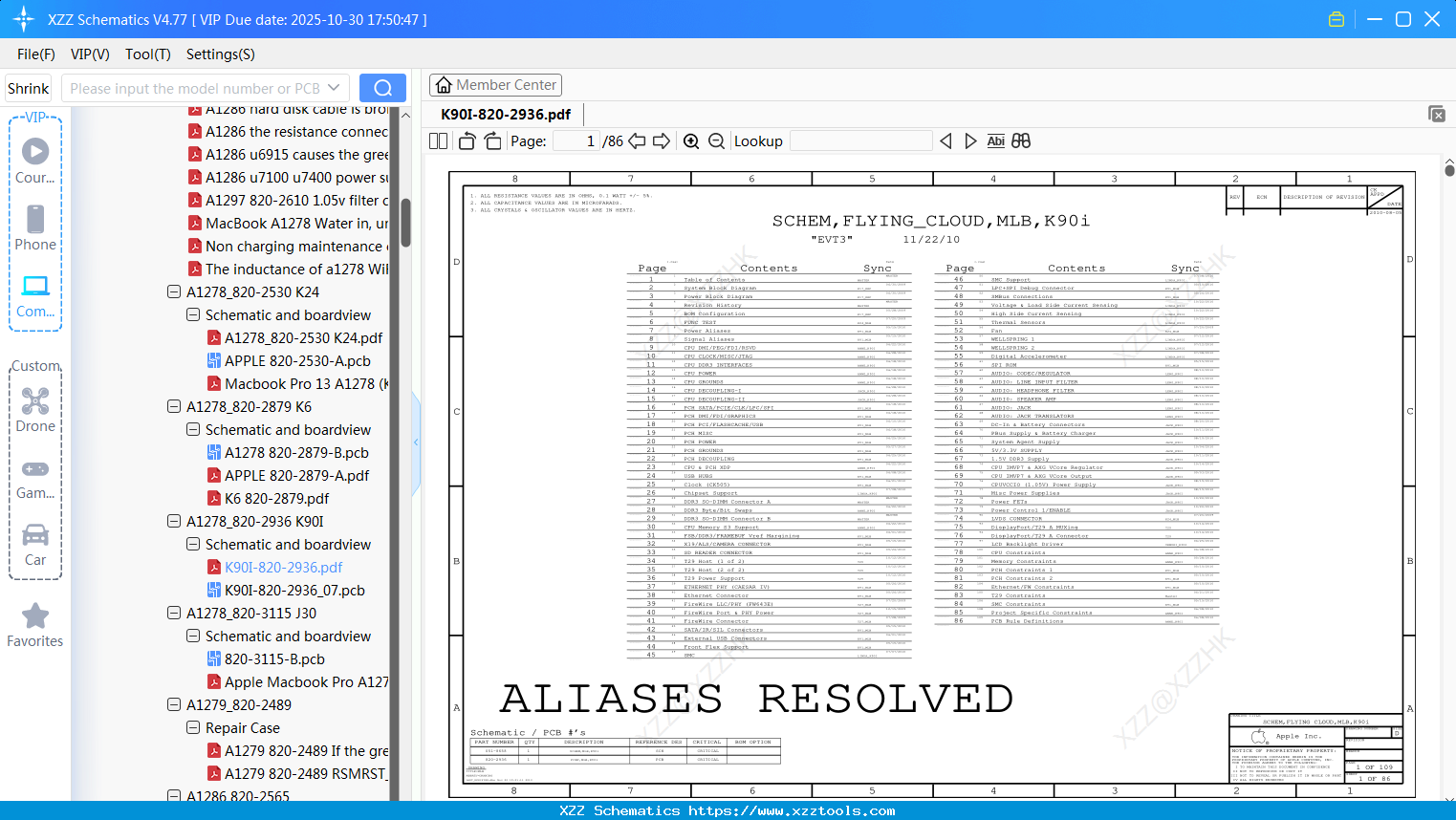Toggle the two-page view layout icon
The height and width of the screenshot is (820, 1456).
click(x=438, y=141)
